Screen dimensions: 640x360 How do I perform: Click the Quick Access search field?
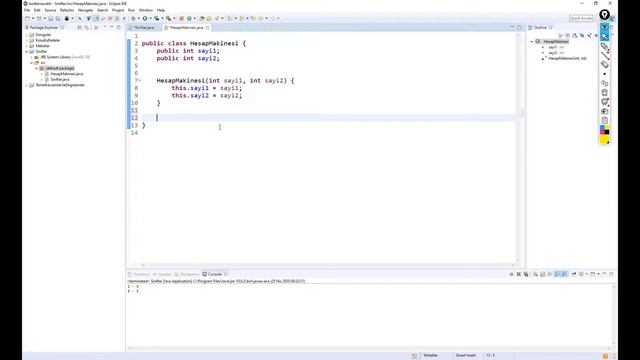tap(581, 18)
